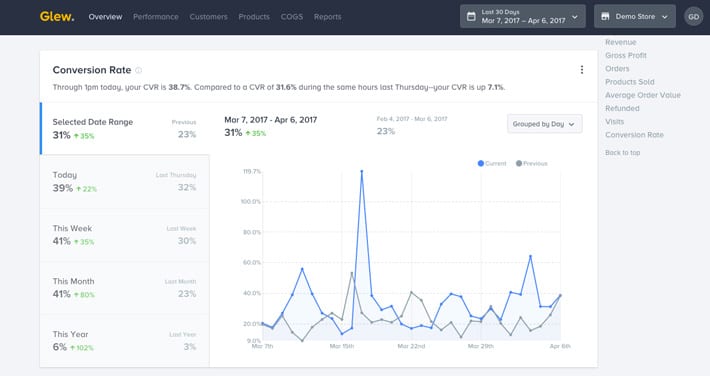Toggle the Current series legend dot

[x=481, y=163]
